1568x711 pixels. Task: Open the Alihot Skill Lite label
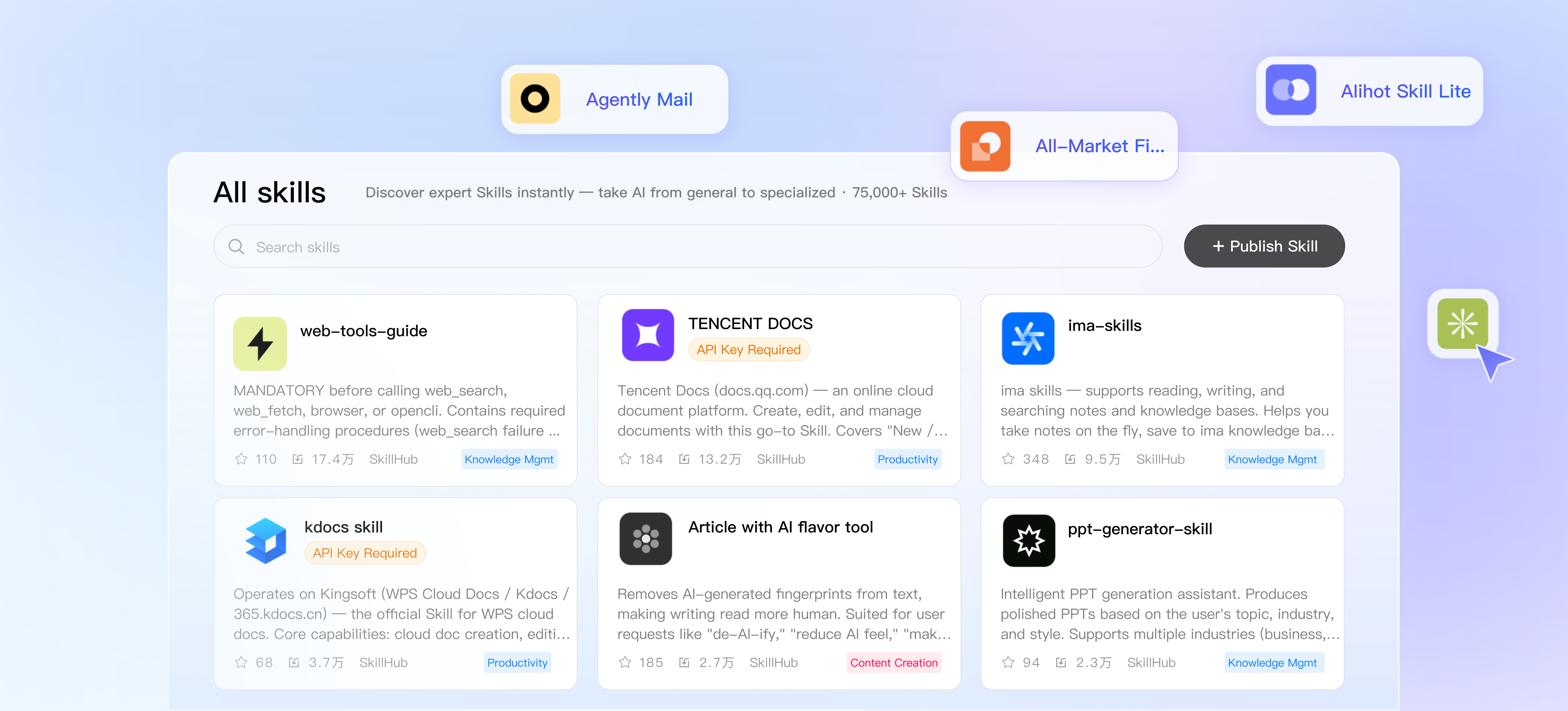[x=1405, y=91]
